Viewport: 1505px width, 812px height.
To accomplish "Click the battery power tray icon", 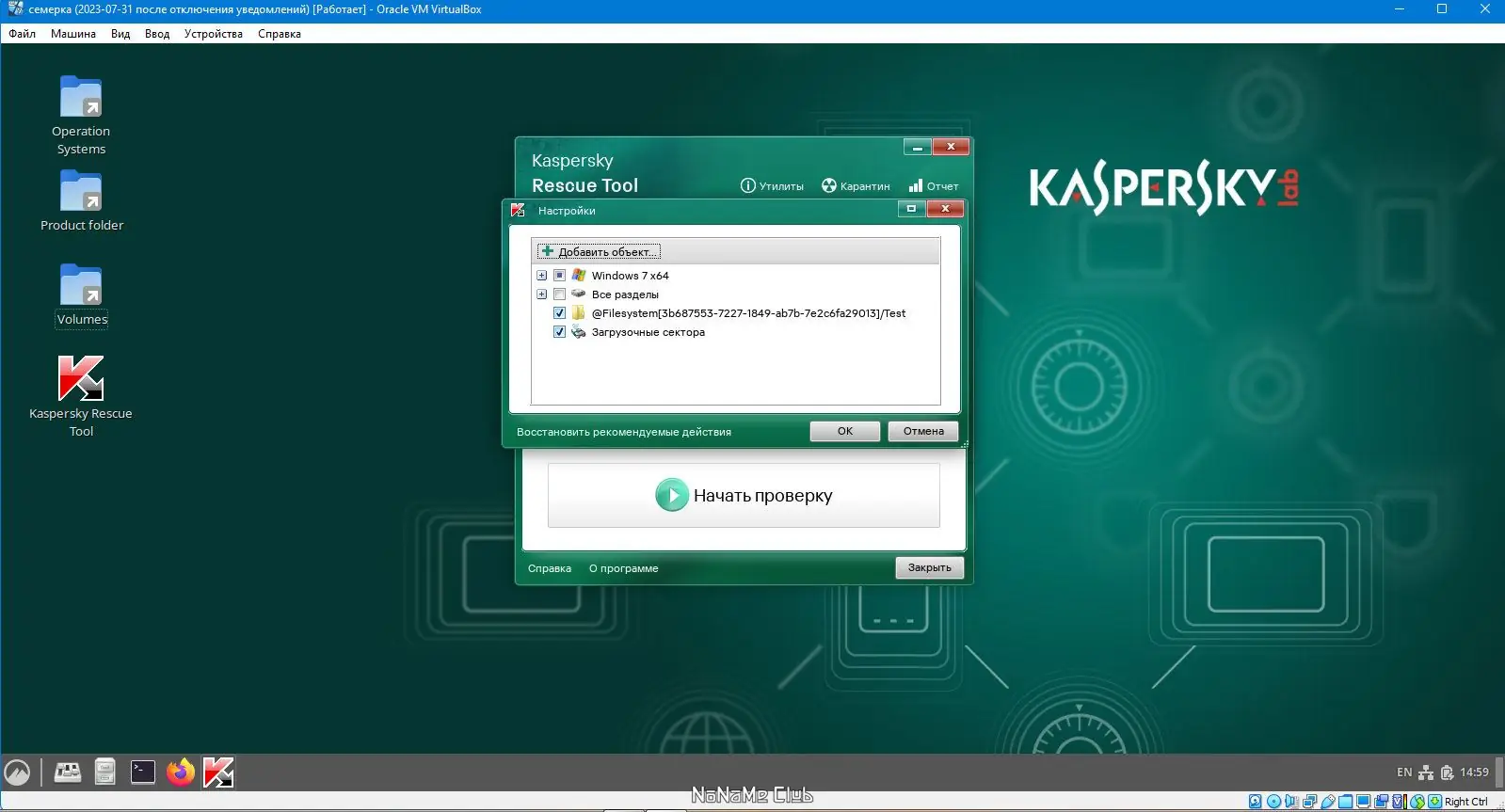I will [1448, 772].
